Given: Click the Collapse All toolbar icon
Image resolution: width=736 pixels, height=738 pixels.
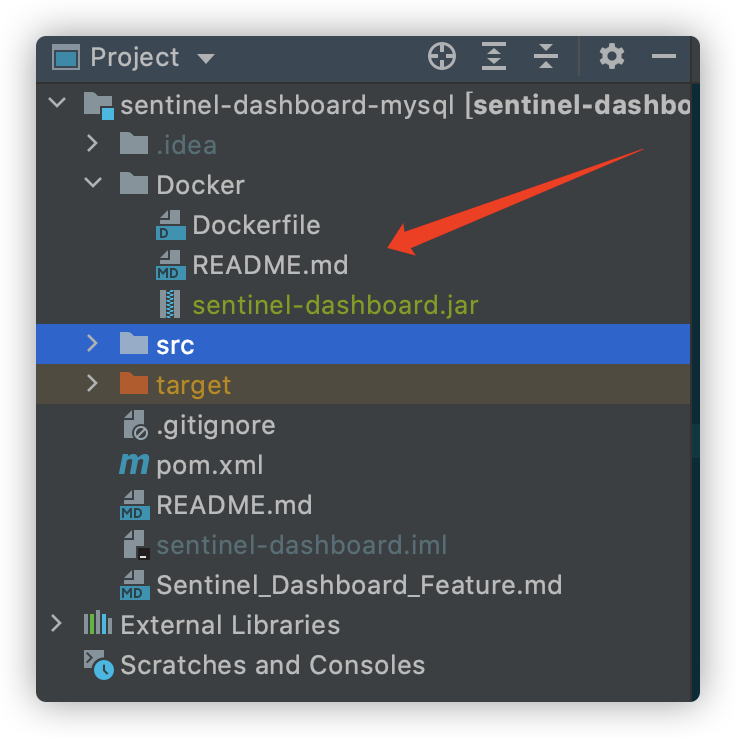Looking at the screenshot, I should tap(545, 57).
